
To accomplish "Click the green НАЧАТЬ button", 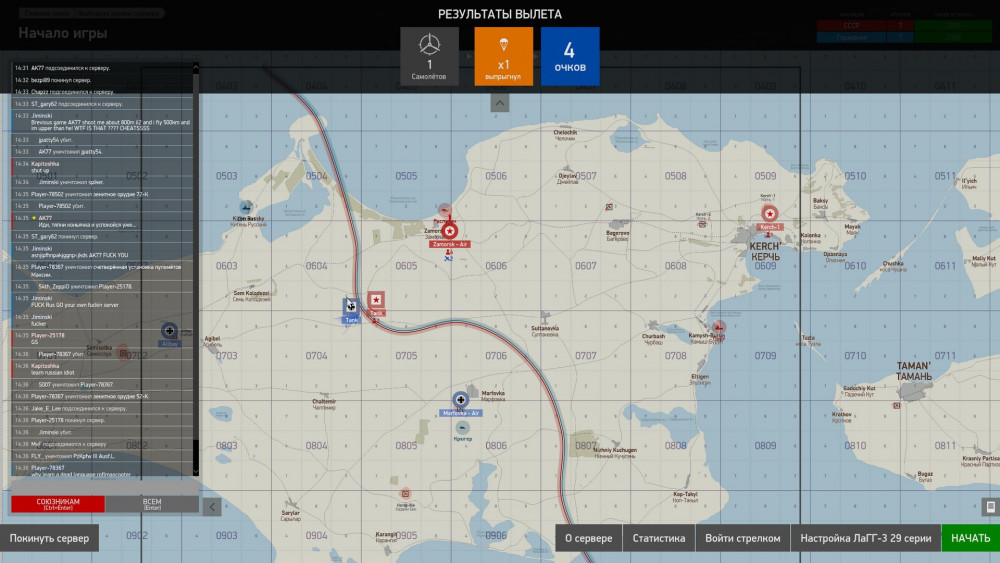I will [x=970, y=538].
